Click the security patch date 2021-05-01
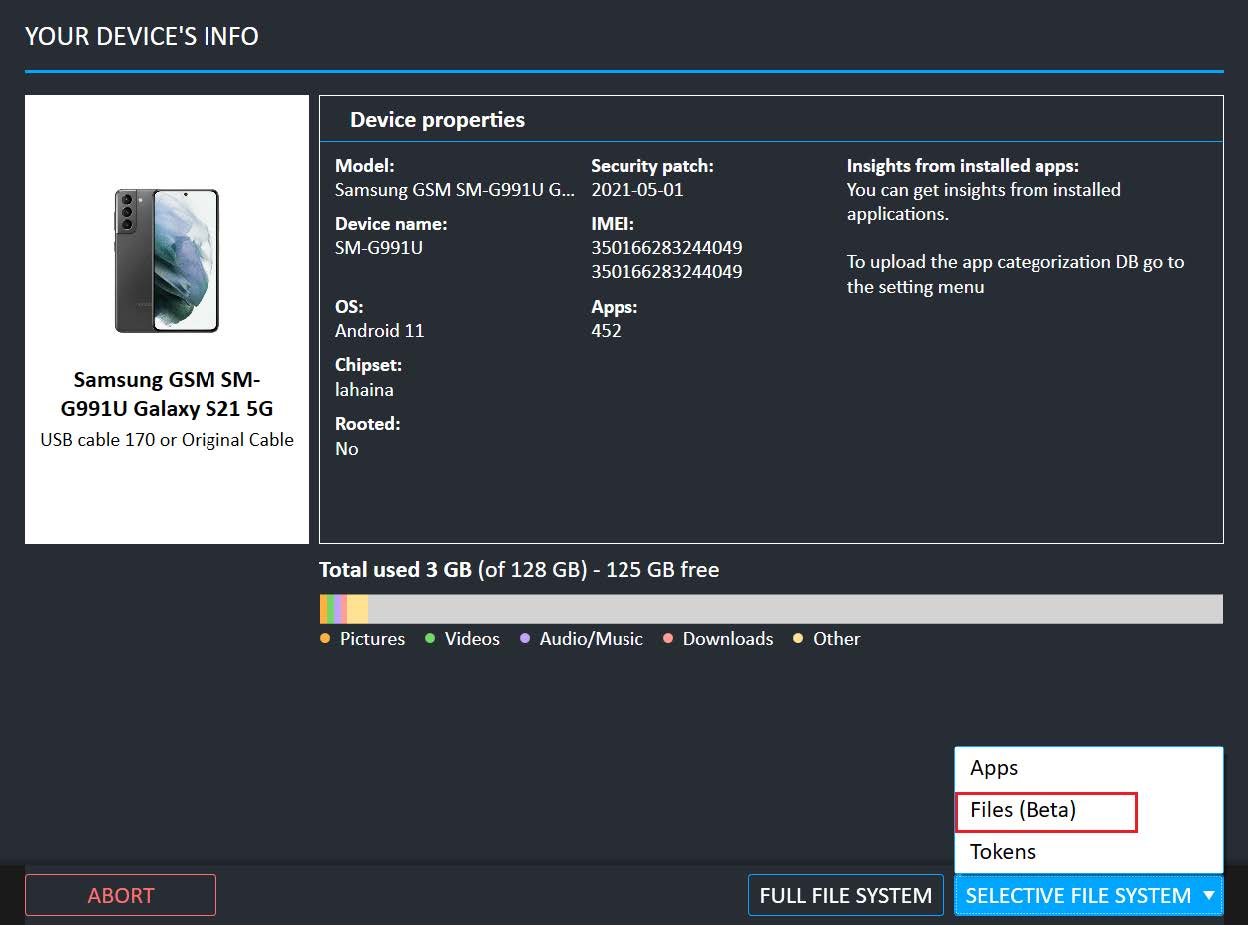The width and height of the screenshot is (1248, 925). 638,190
